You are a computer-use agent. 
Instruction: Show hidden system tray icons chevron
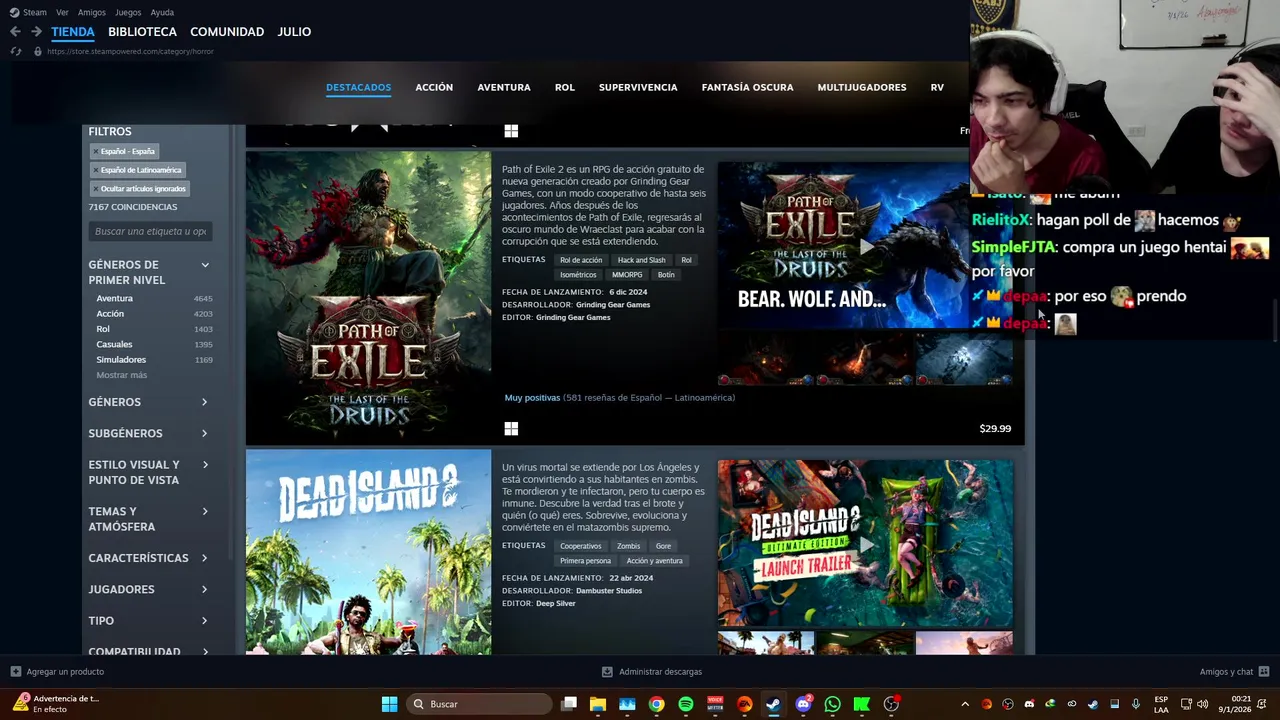pyautogui.click(x=965, y=704)
